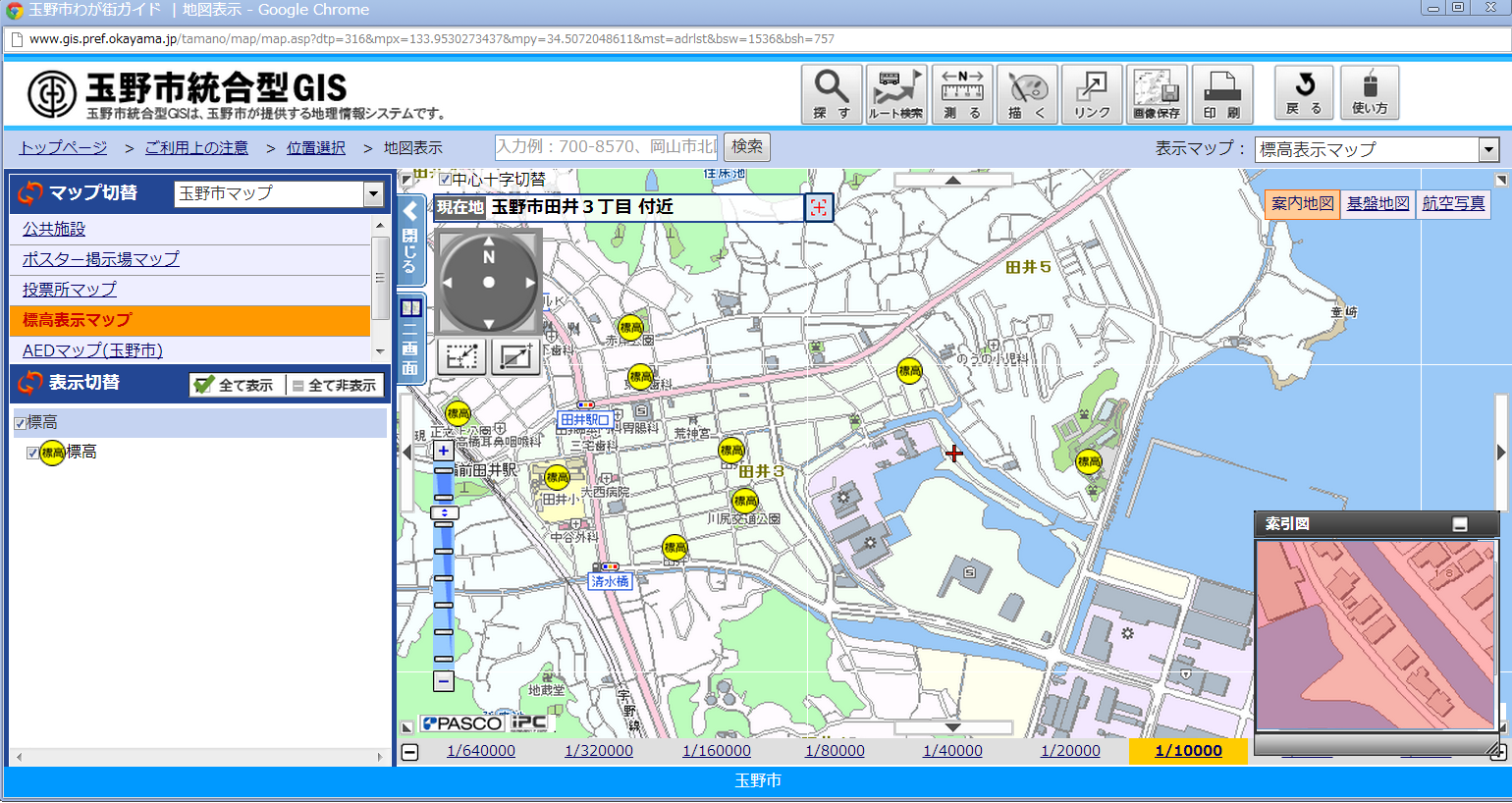Pan map south with compass arrow
The image size is (1512, 803).
click(489, 324)
